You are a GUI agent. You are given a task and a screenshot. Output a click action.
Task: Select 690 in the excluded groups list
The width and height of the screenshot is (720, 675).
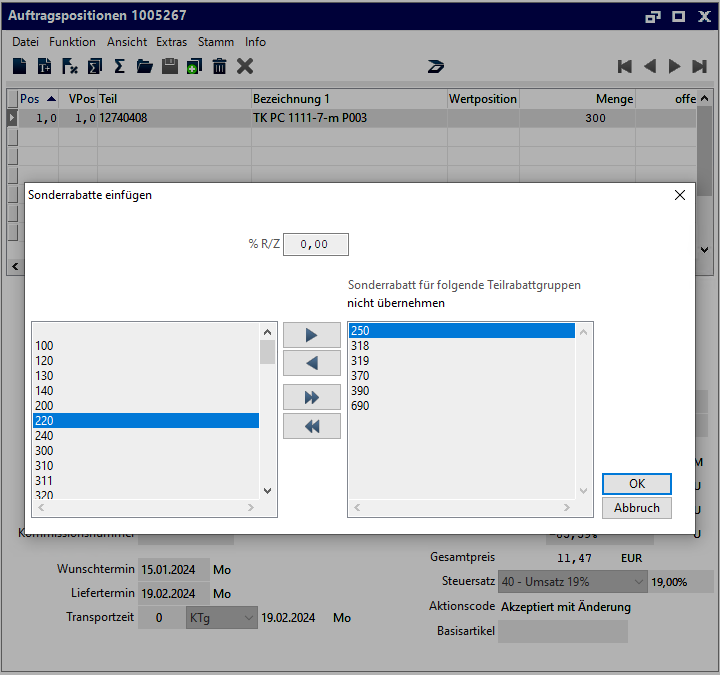[x=462, y=406]
